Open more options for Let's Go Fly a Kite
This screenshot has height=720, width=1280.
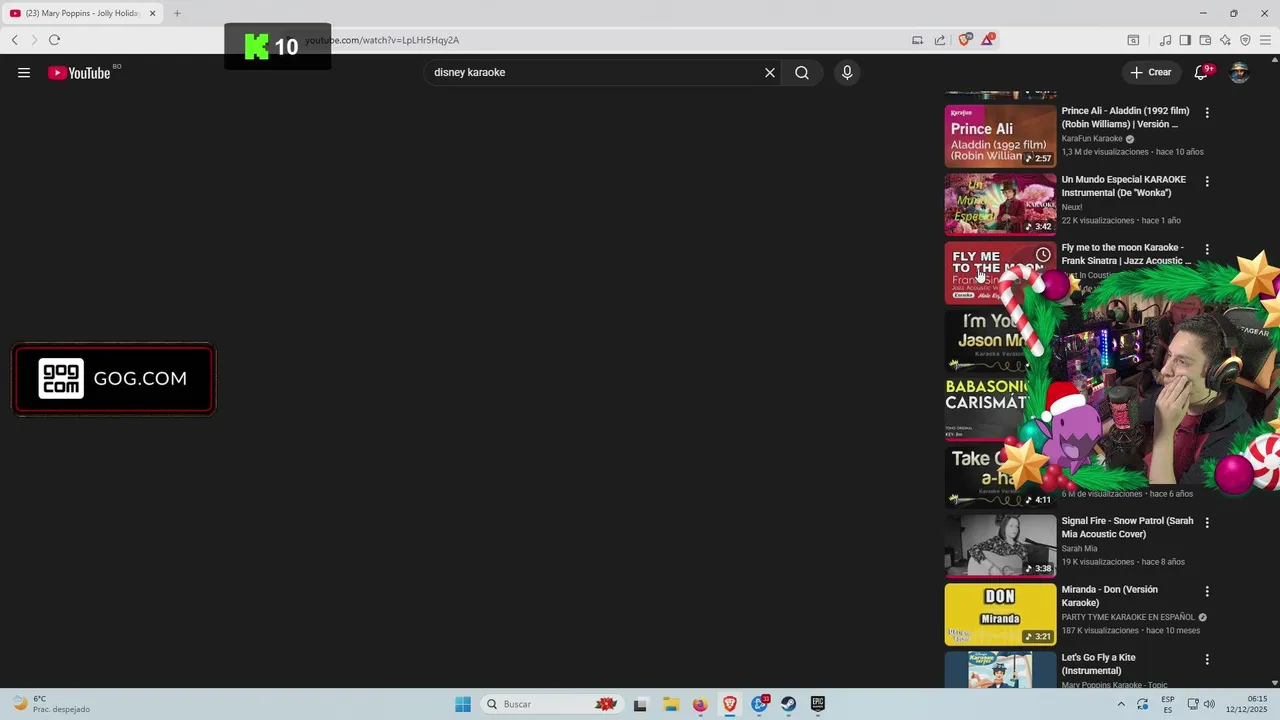tap(1207, 660)
